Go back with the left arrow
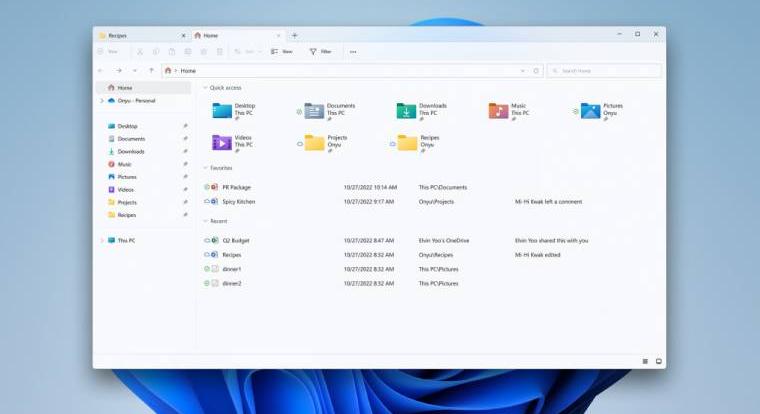Image resolution: width=760 pixels, height=414 pixels. (x=101, y=71)
